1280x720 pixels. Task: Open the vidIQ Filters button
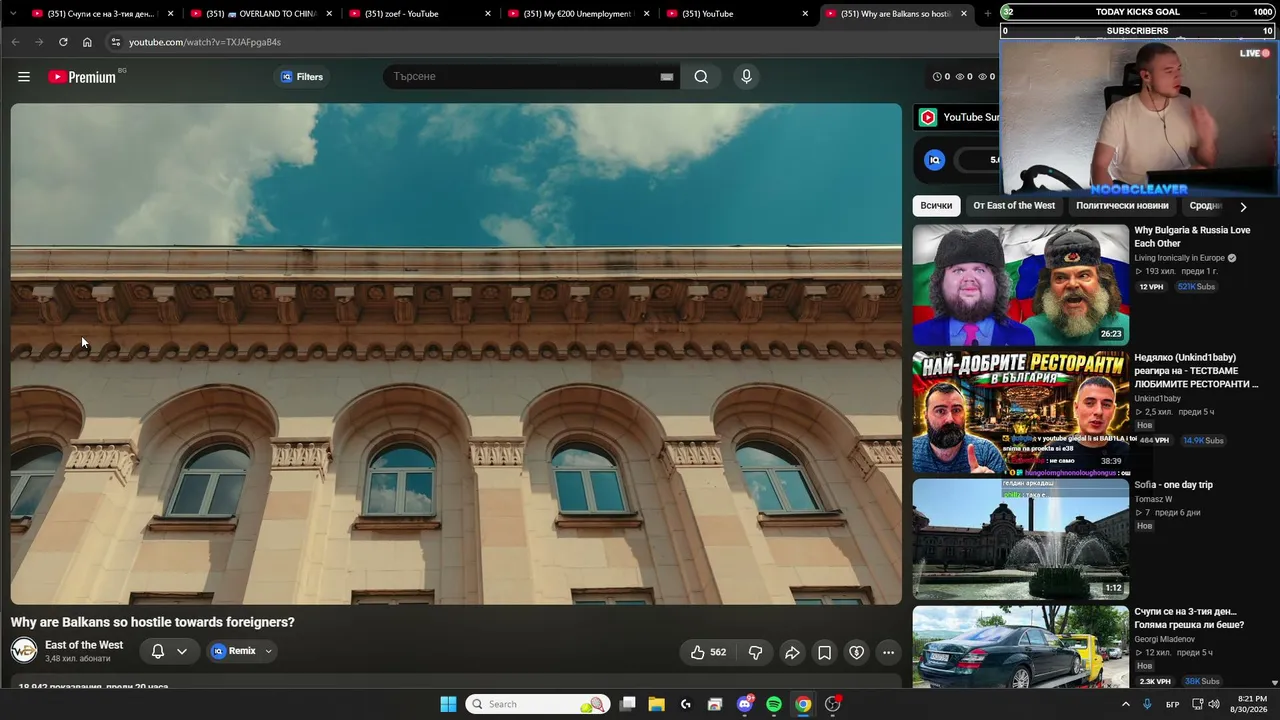click(x=301, y=77)
